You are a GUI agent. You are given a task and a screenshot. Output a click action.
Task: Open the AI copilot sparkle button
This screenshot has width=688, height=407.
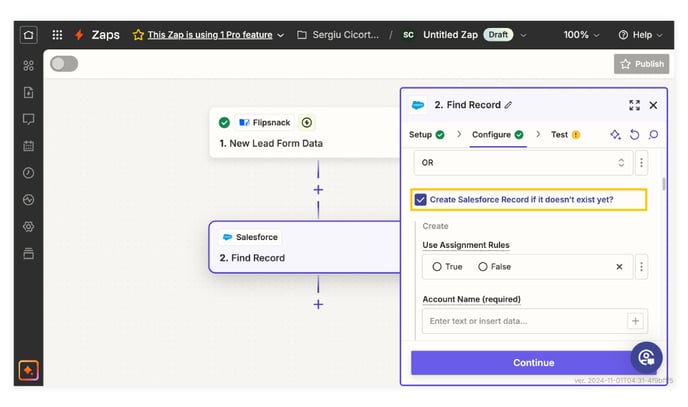pyautogui.click(x=29, y=371)
